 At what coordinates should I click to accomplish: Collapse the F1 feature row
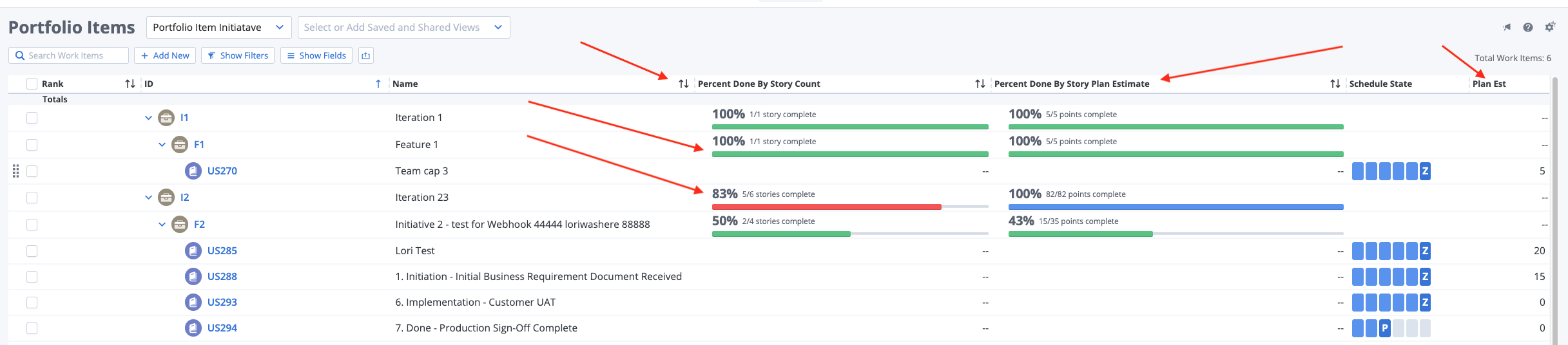(x=162, y=145)
